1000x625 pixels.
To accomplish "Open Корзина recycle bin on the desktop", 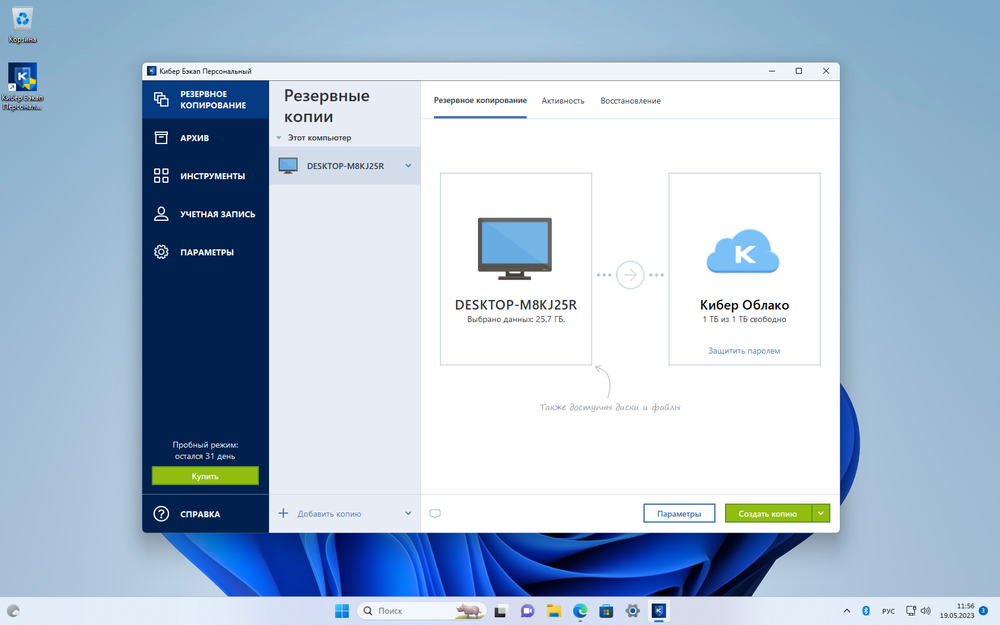I will [x=22, y=25].
